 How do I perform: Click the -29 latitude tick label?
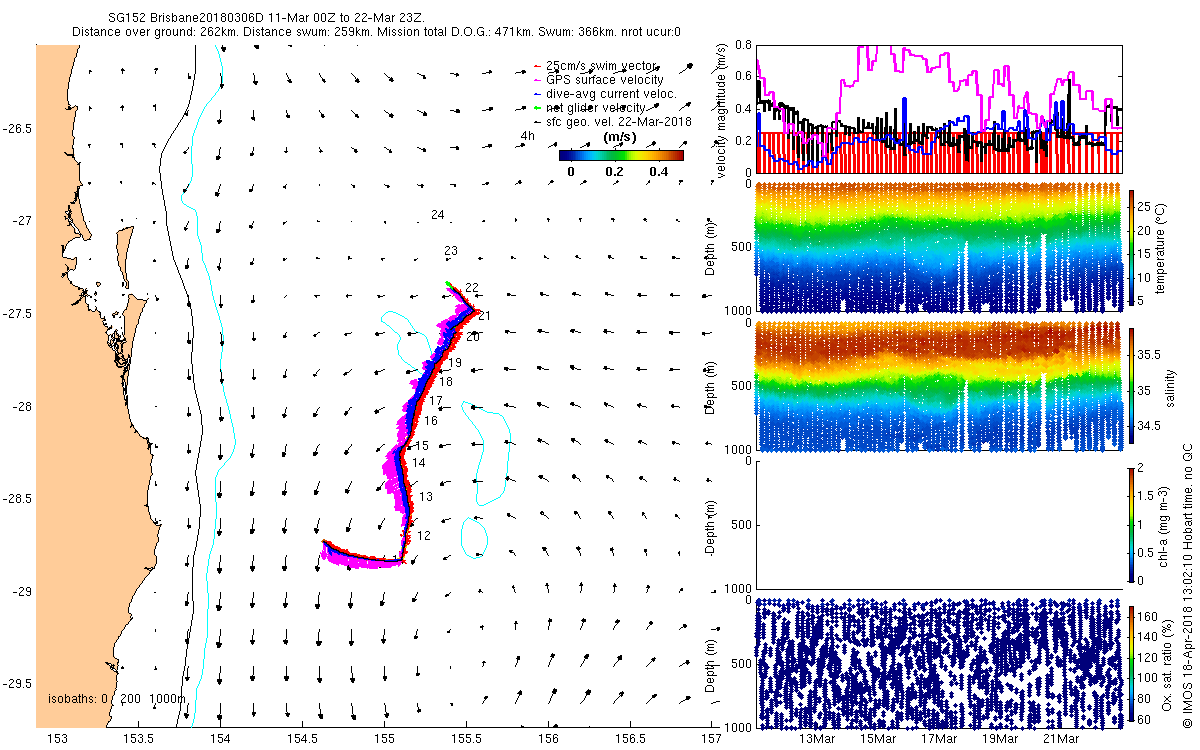pyautogui.click(x=21, y=592)
